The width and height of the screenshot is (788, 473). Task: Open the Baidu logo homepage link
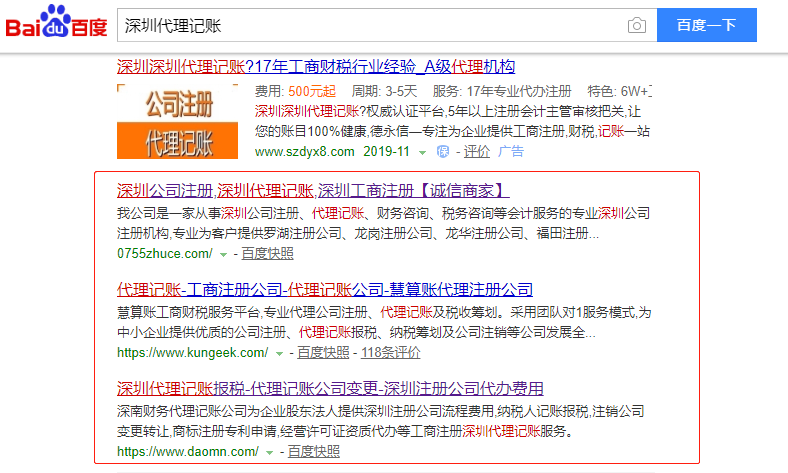(x=56, y=22)
